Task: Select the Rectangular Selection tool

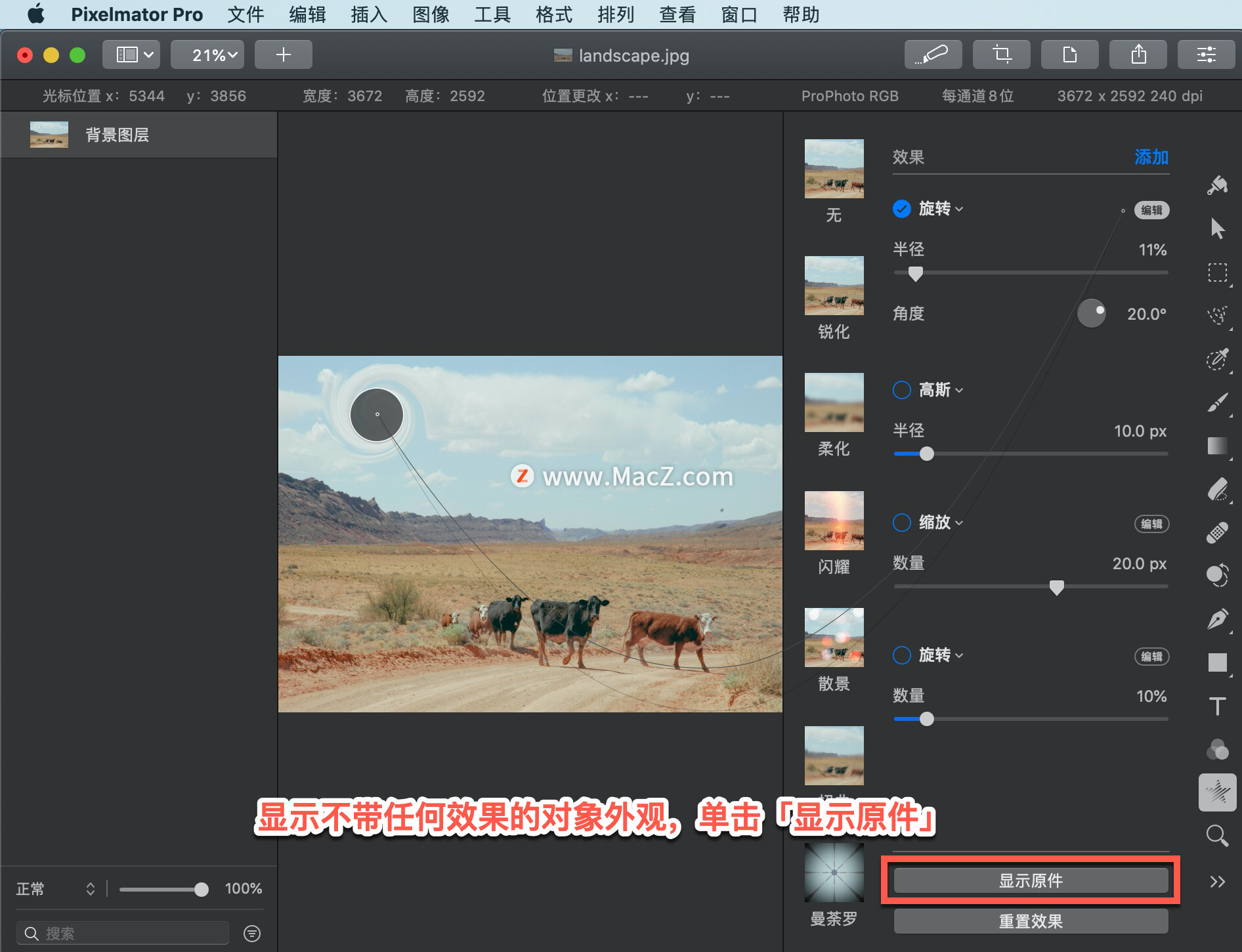Action: pyautogui.click(x=1217, y=272)
